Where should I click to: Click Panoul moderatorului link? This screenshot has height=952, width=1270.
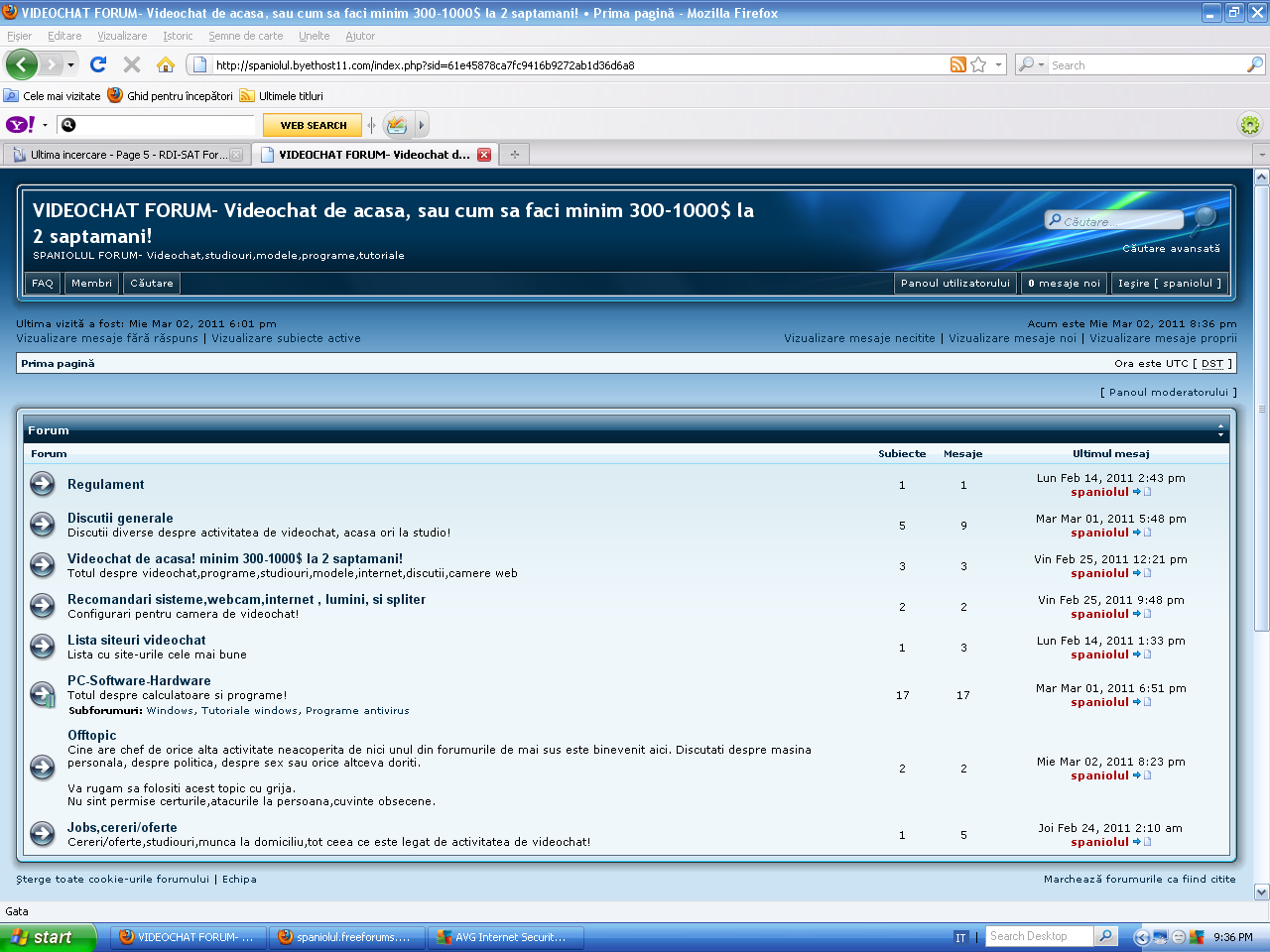[1169, 392]
